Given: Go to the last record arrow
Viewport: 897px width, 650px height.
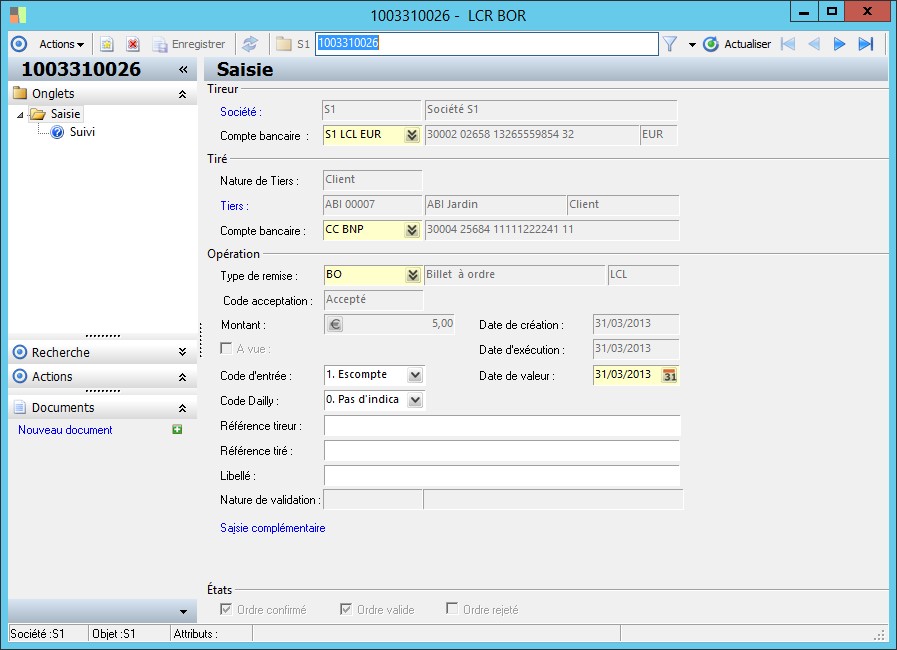Looking at the screenshot, I should (x=866, y=44).
